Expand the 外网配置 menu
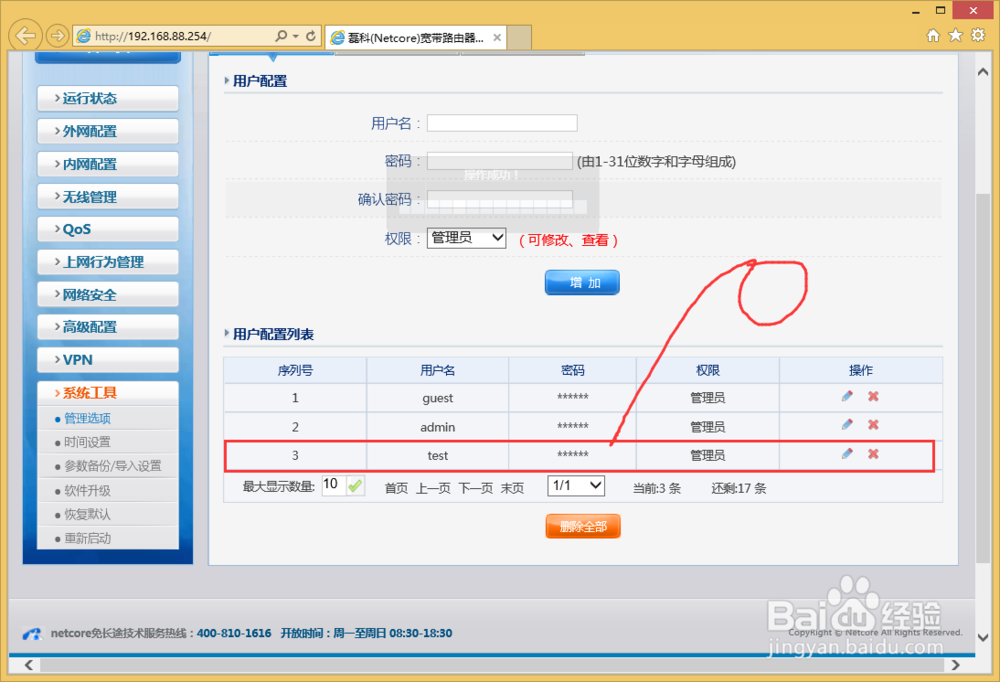The width and height of the screenshot is (1000, 682). 108,131
